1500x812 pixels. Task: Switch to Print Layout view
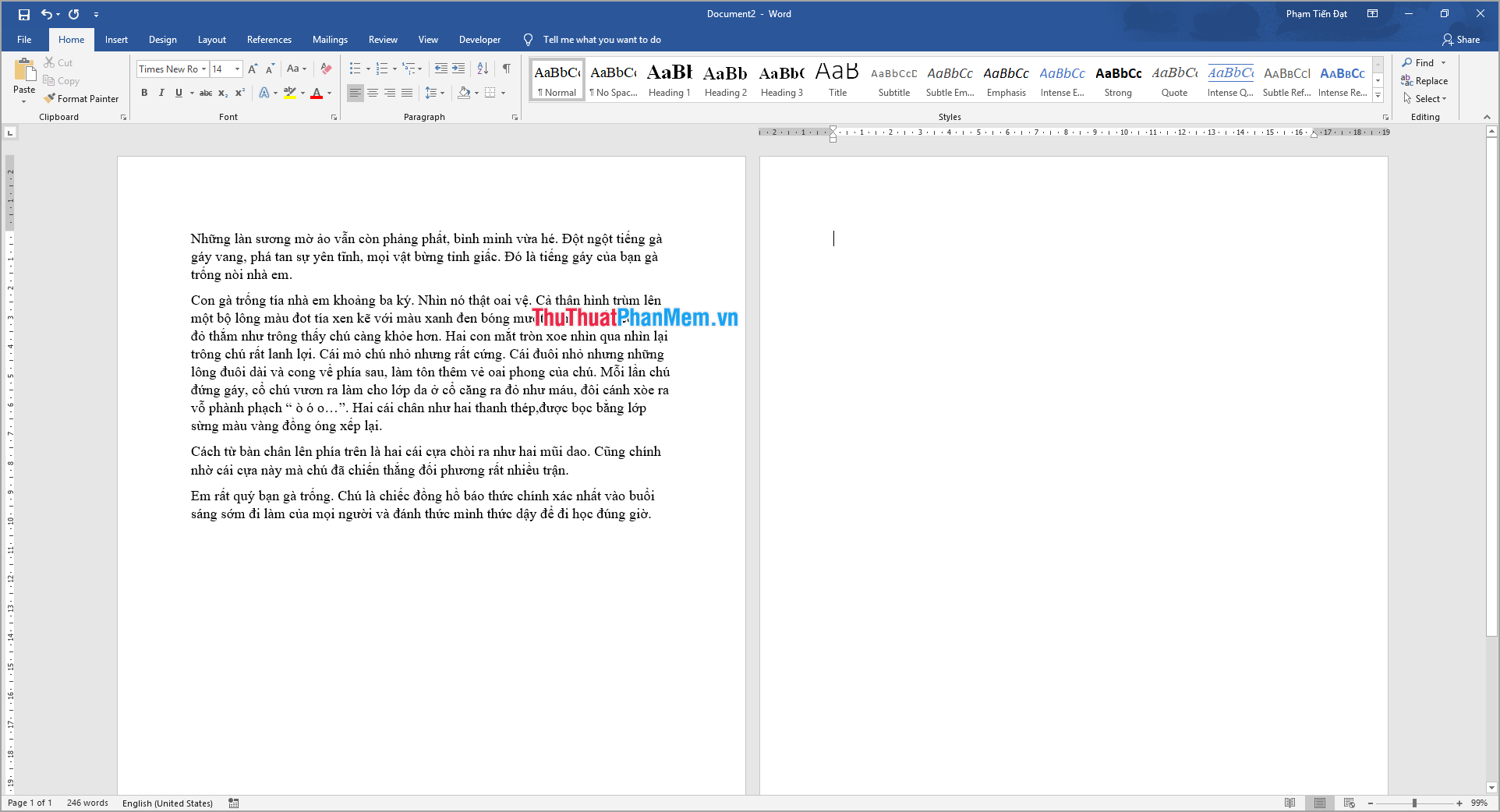pyautogui.click(x=1320, y=803)
